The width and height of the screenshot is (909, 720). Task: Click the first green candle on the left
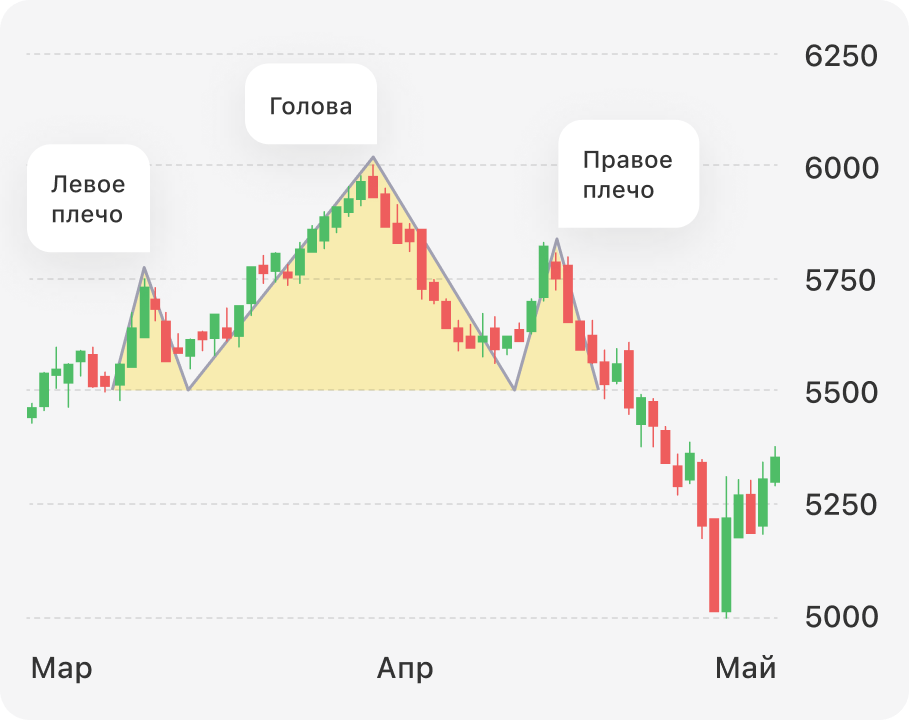coord(32,413)
